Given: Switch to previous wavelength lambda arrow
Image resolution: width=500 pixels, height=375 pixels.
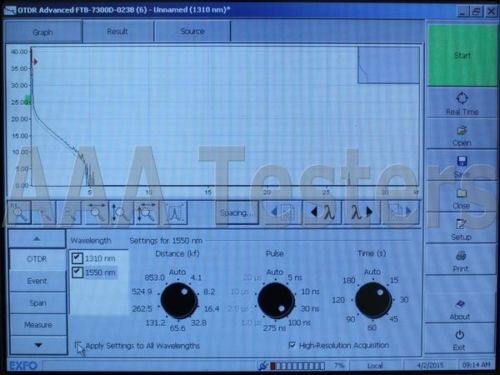Looking at the screenshot, I should pos(322,212).
